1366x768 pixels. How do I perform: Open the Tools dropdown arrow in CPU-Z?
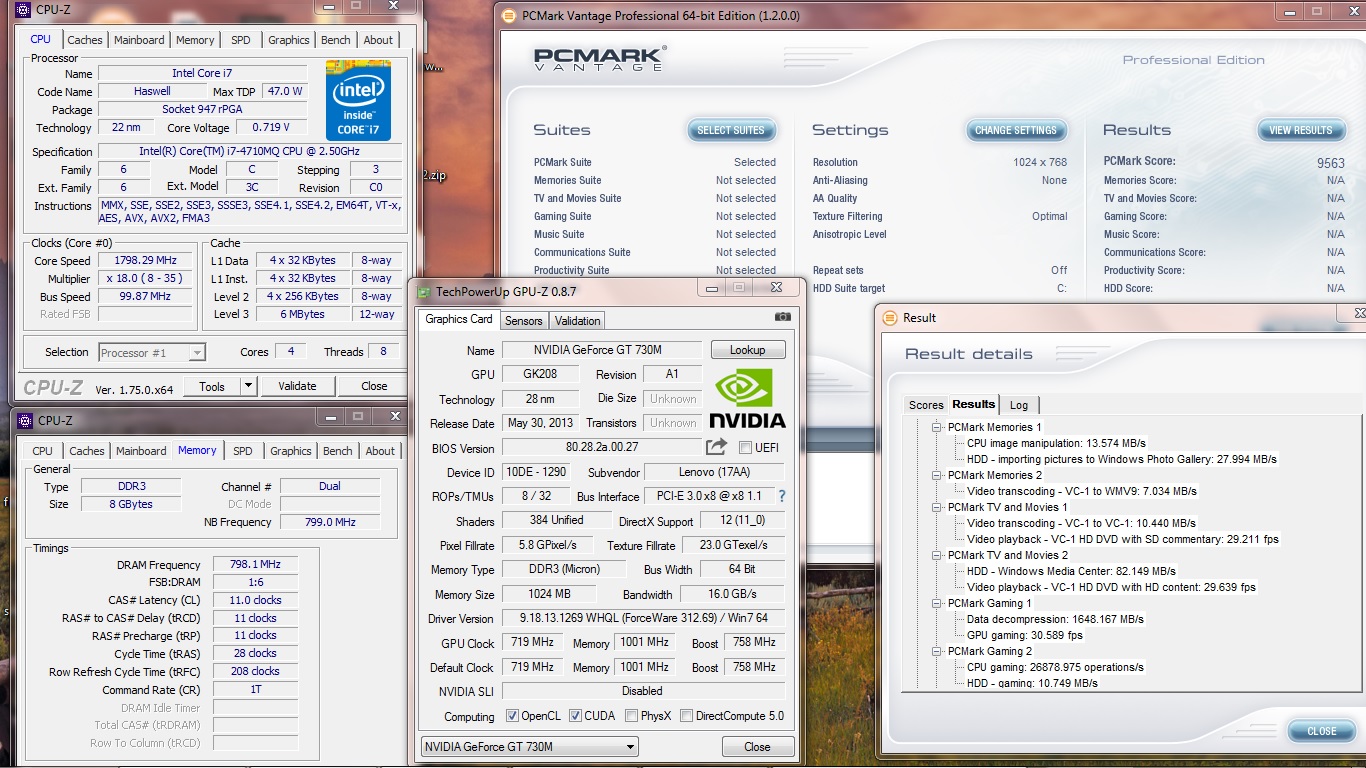[249, 386]
